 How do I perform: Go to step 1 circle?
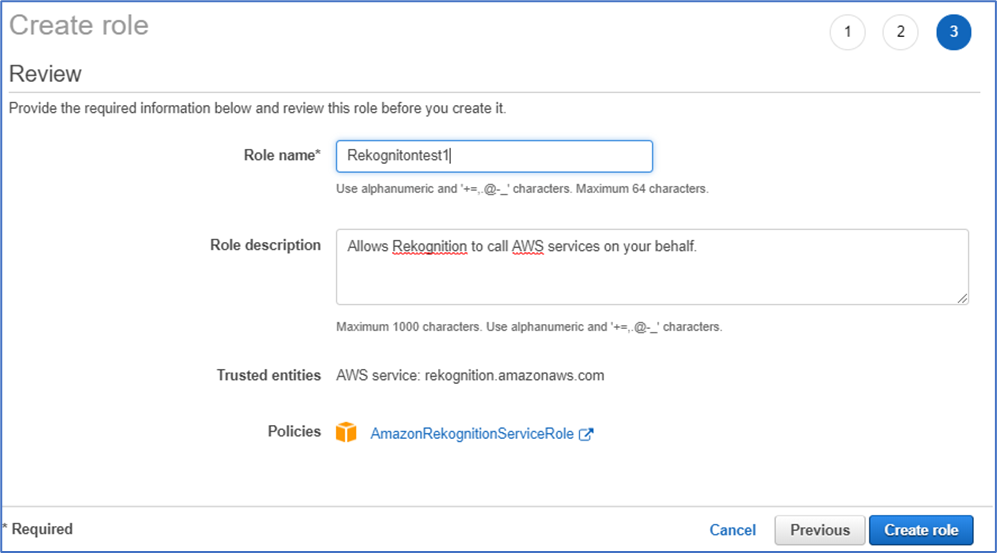point(847,32)
